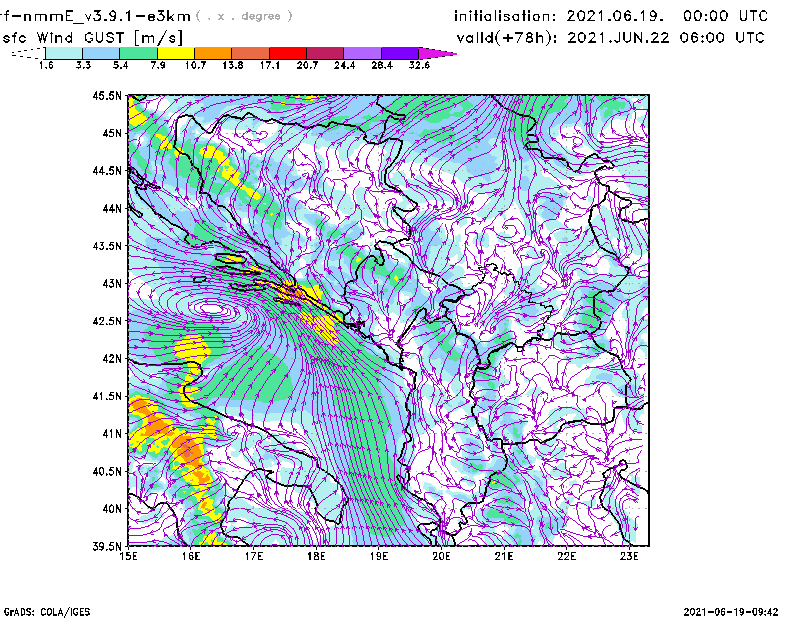Select the orange legend swatch after 10.7
This screenshot has height=618, width=800.
(x=213, y=53)
